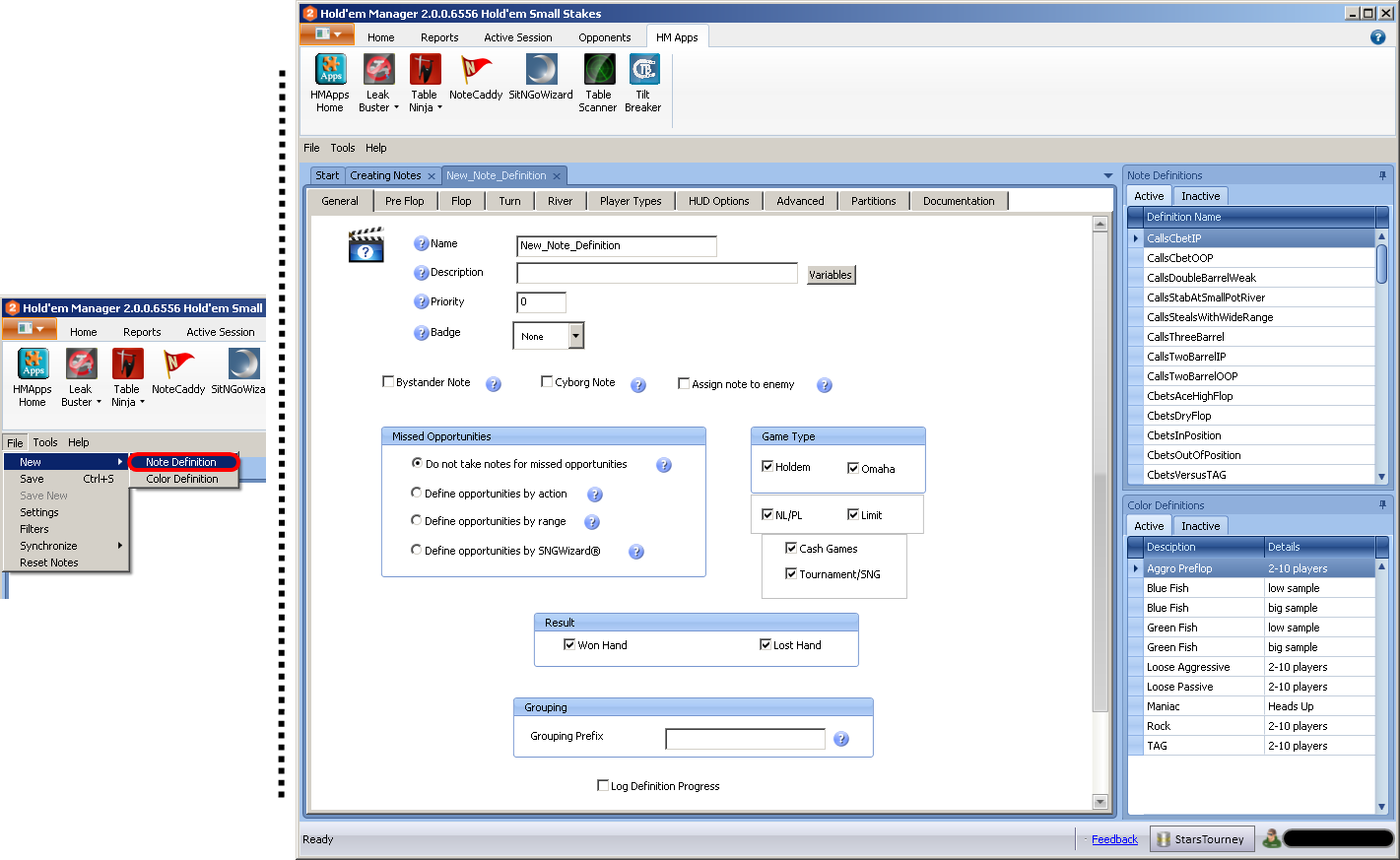Close the New_Note_Definition tab

point(557,176)
